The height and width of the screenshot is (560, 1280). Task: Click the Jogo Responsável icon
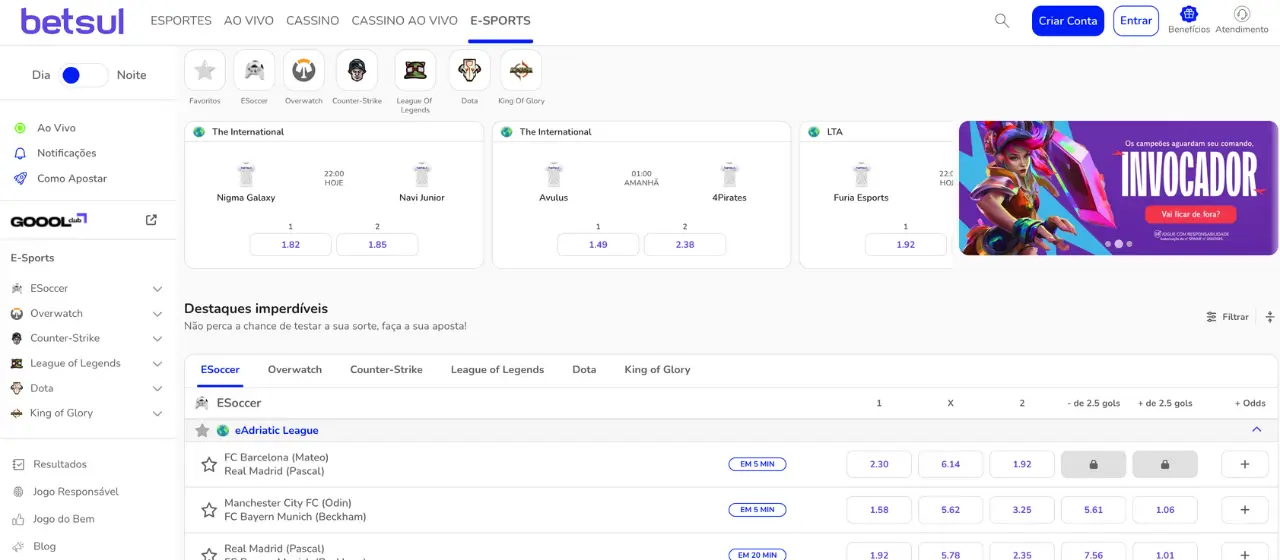[18, 492]
